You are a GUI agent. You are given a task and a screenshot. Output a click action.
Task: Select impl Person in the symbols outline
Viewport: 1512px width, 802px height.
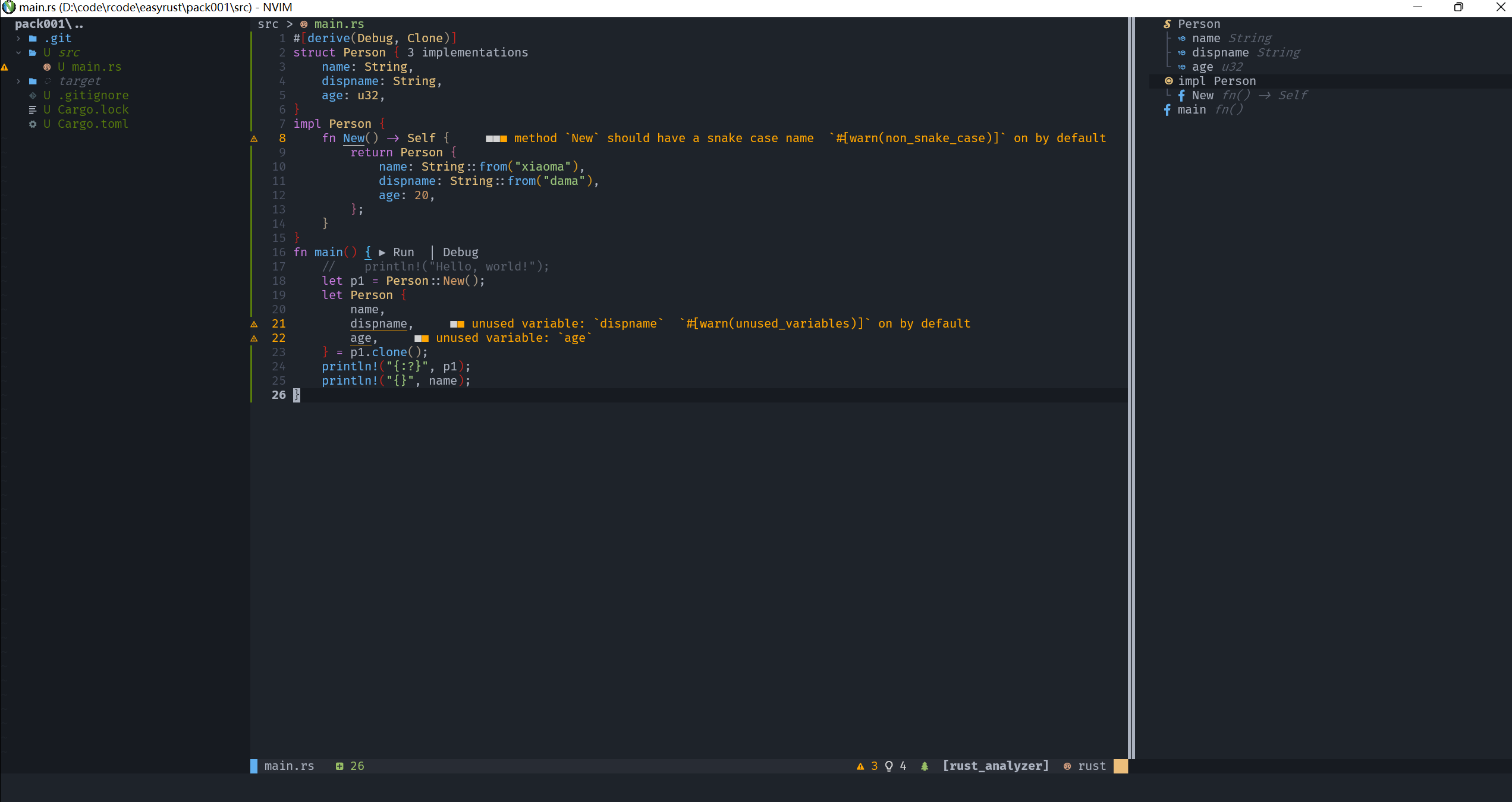pos(1216,81)
